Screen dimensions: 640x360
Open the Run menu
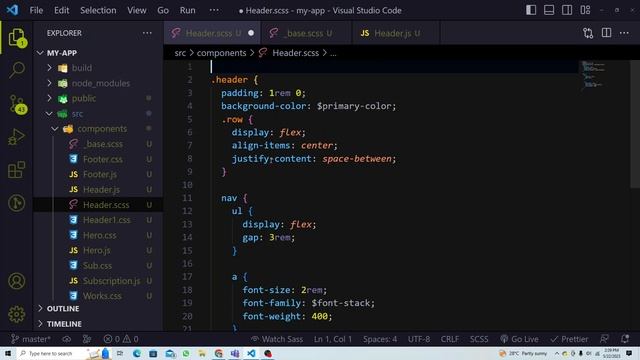(187, 10)
